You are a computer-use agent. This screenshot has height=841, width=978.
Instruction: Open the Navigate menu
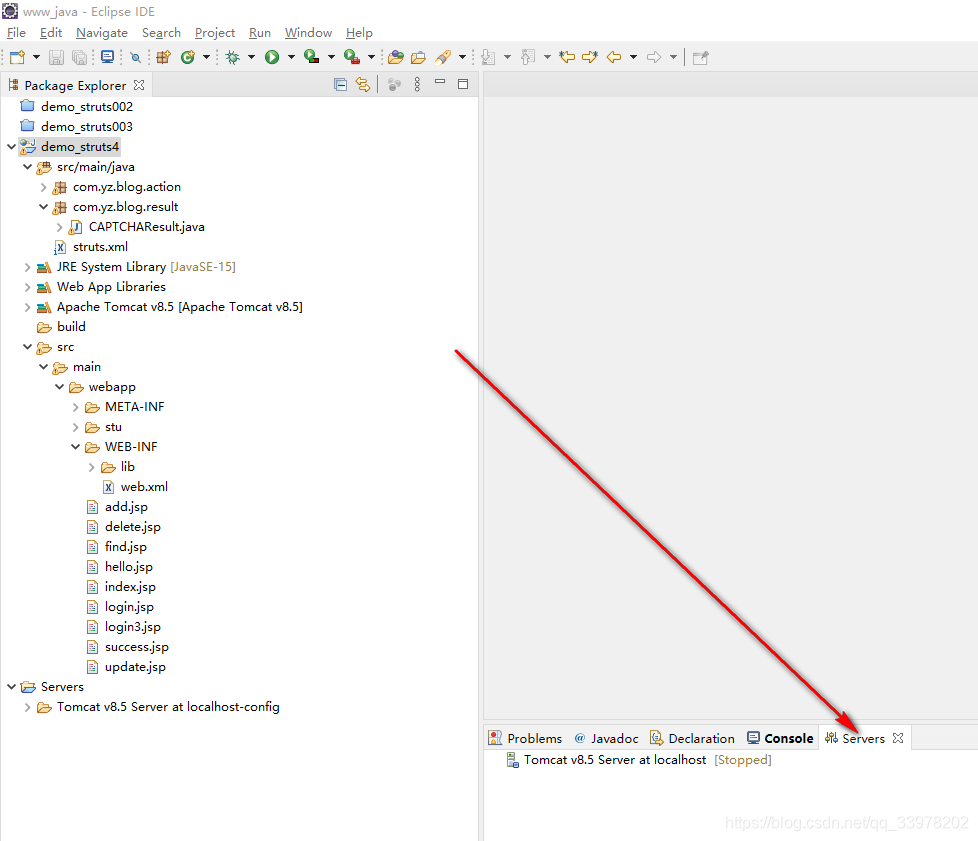tap(102, 32)
